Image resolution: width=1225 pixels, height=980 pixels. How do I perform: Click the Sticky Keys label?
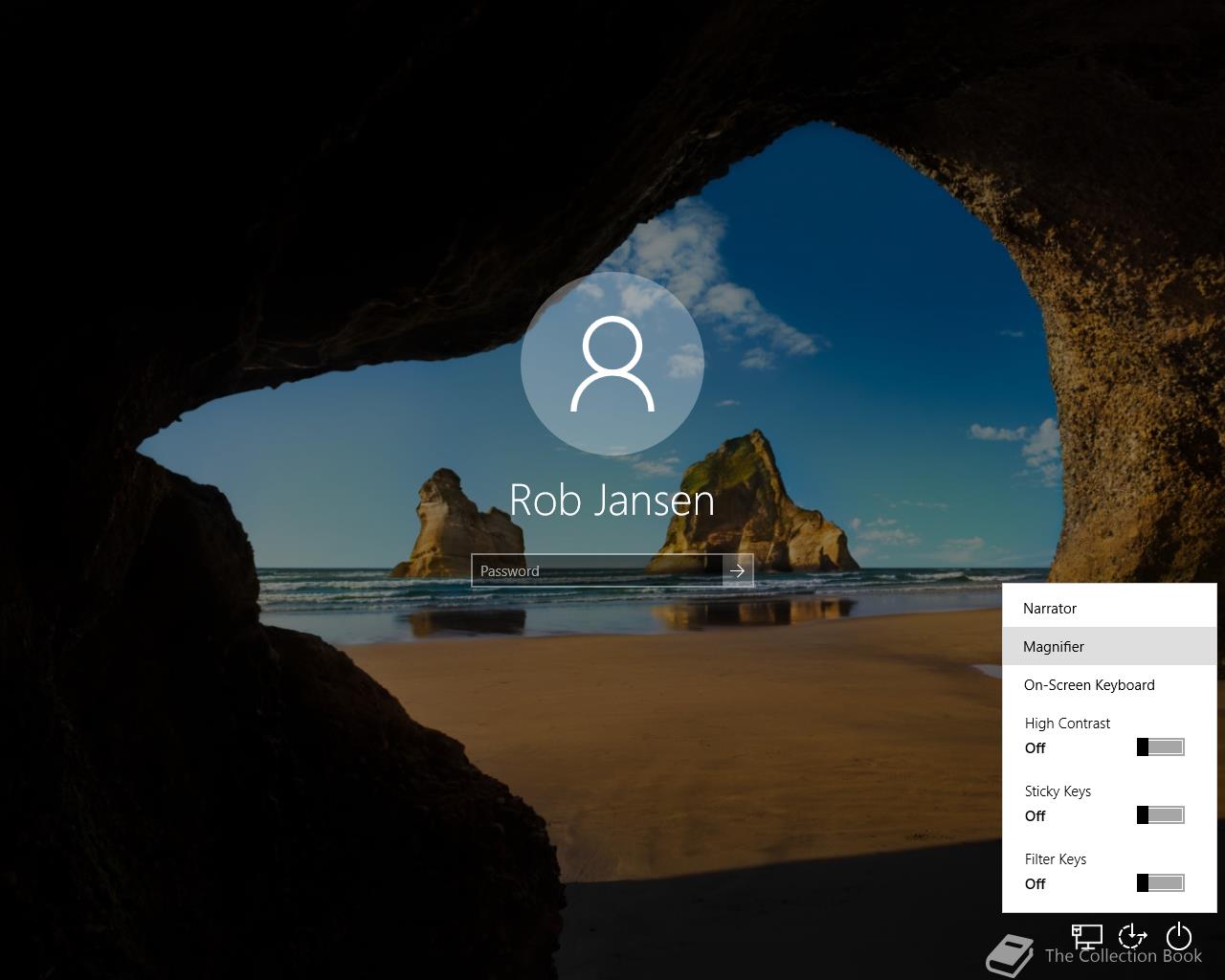tap(1058, 791)
